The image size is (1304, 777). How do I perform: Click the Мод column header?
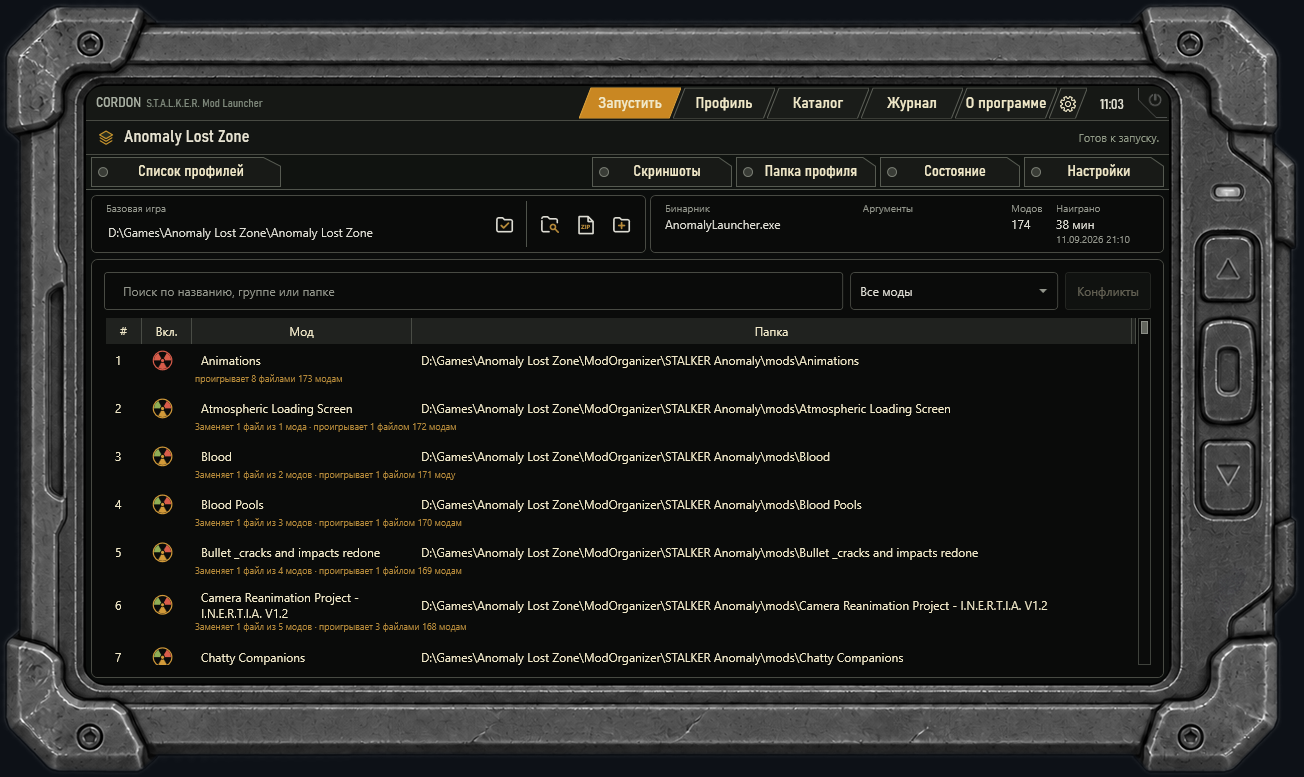point(301,332)
